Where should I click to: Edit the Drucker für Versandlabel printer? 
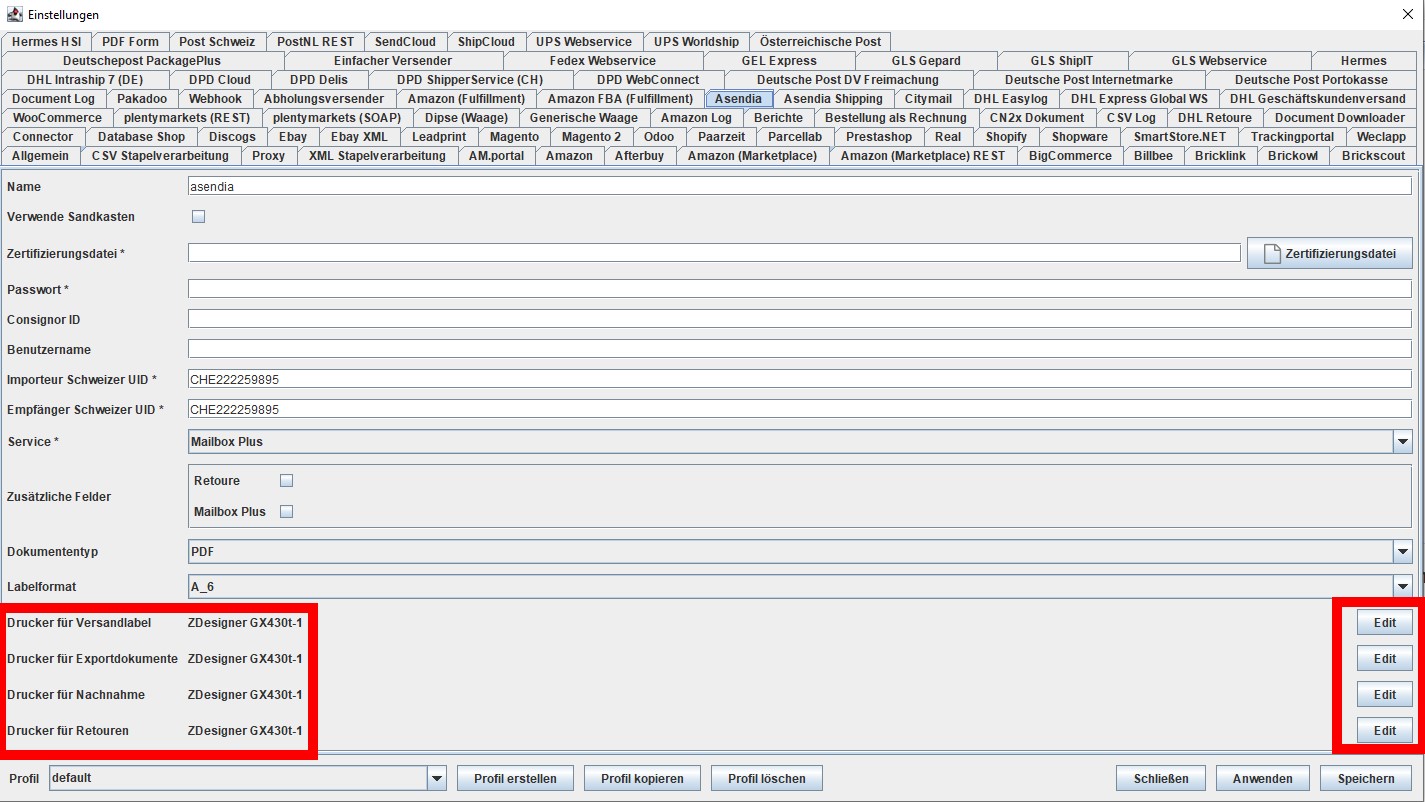(1384, 623)
